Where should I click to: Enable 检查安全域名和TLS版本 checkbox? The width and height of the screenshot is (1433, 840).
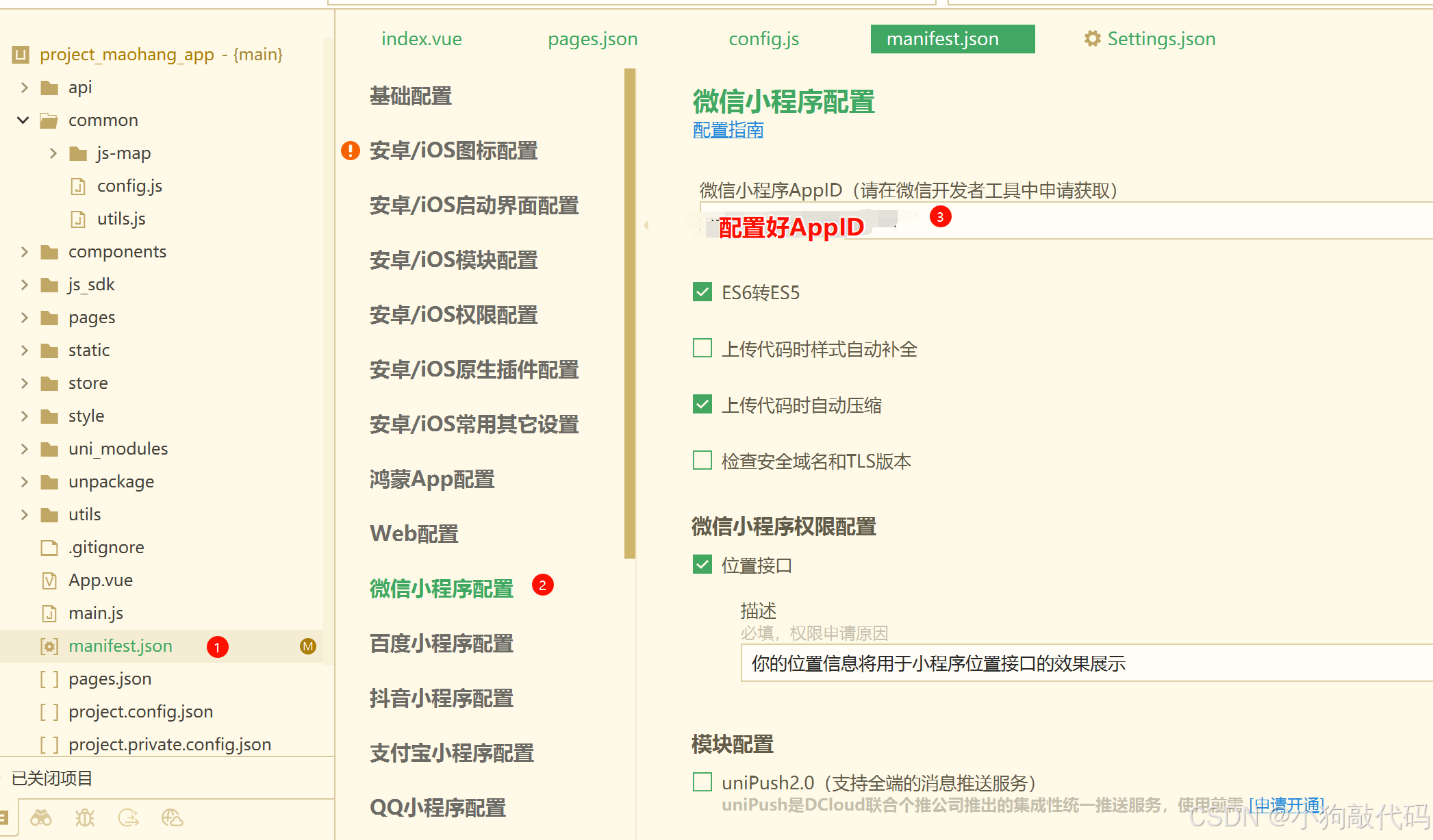click(702, 460)
